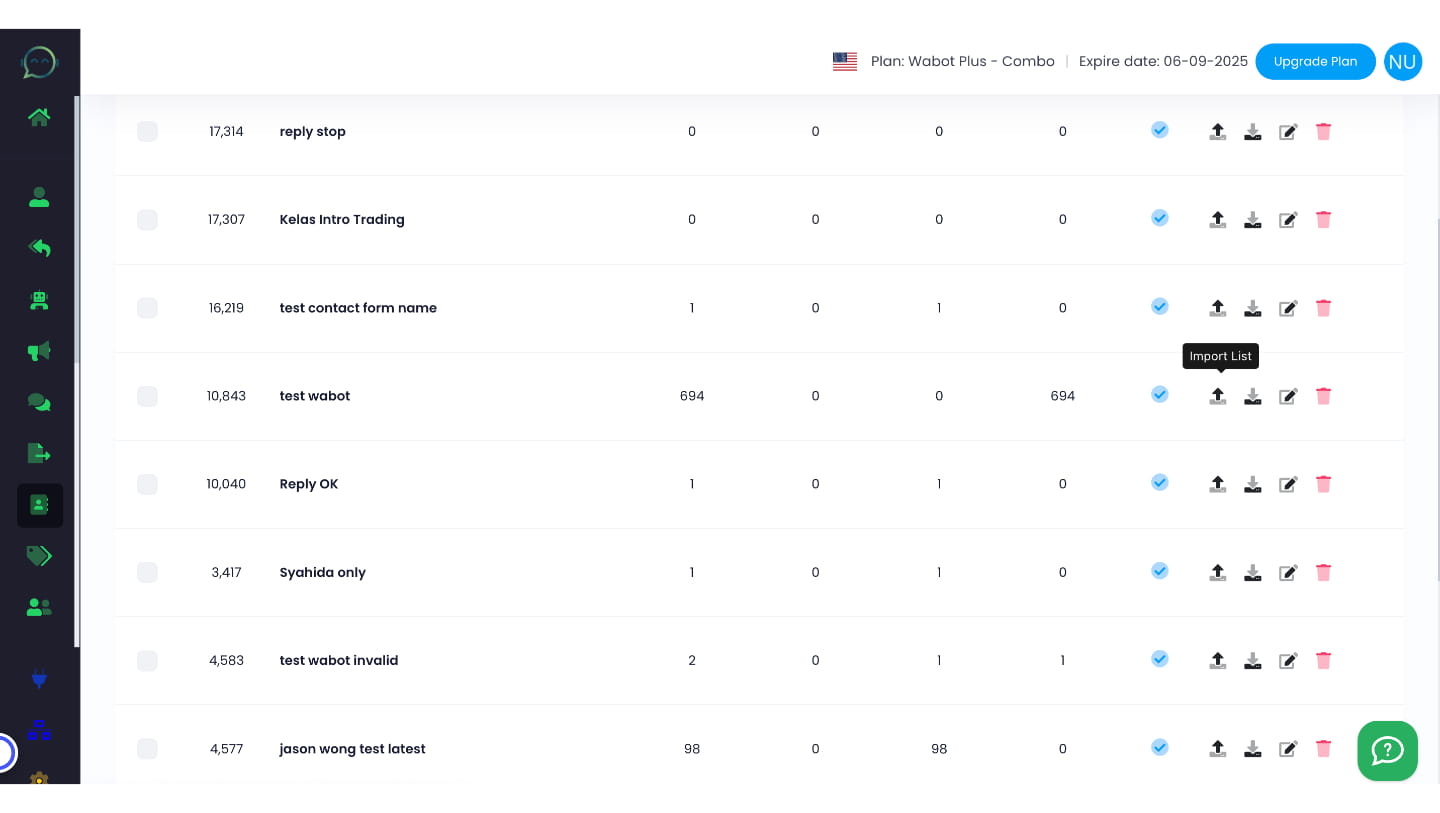
Task: Click the trash icon for Syahida only
Action: [1323, 572]
